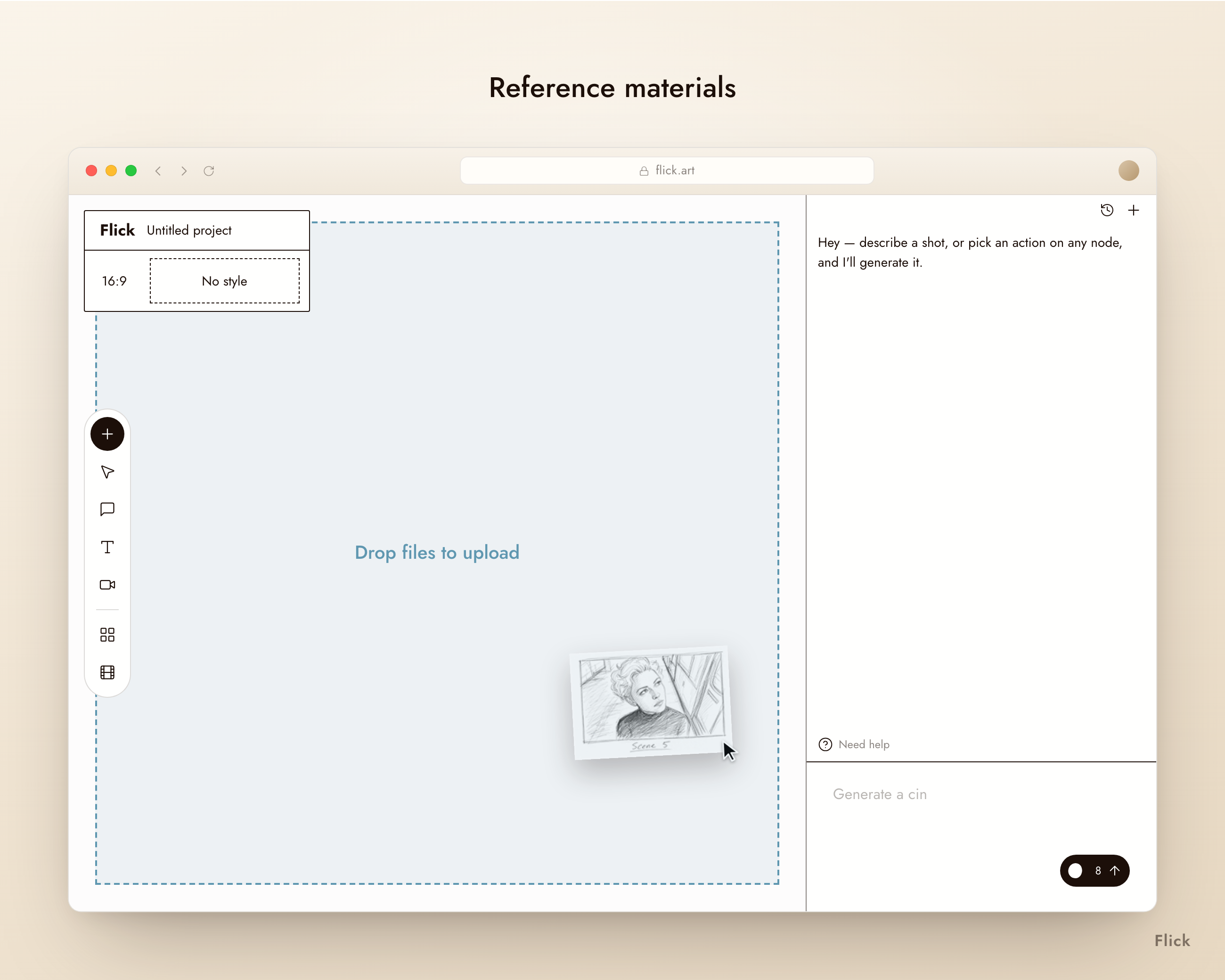Minimize the window with yellow button
The width and height of the screenshot is (1225, 980).
pos(111,171)
